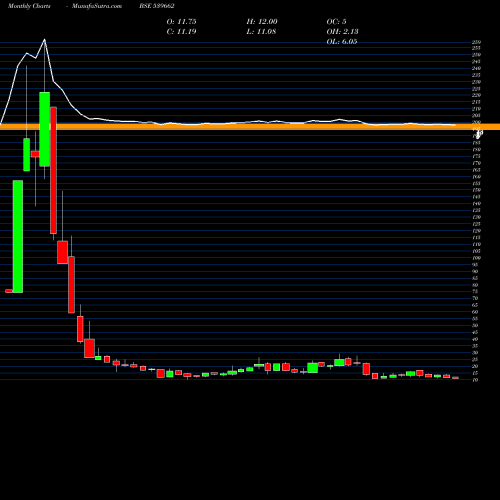This screenshot has width=500, height=500.
Task: Click the high value 'H: 12.00'
Action: click(262, 22)
